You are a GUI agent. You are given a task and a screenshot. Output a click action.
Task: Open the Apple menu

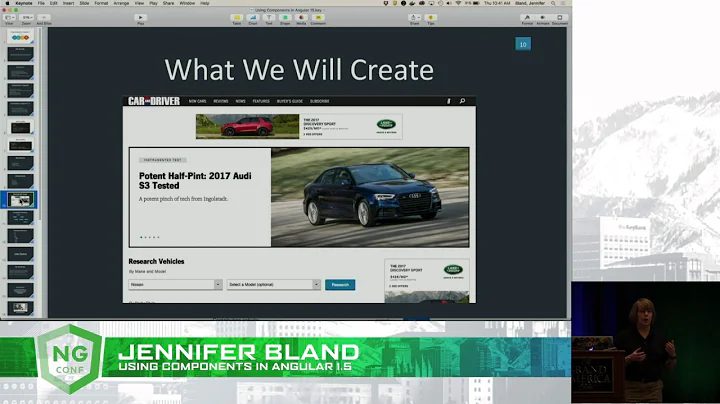[7, 3]
